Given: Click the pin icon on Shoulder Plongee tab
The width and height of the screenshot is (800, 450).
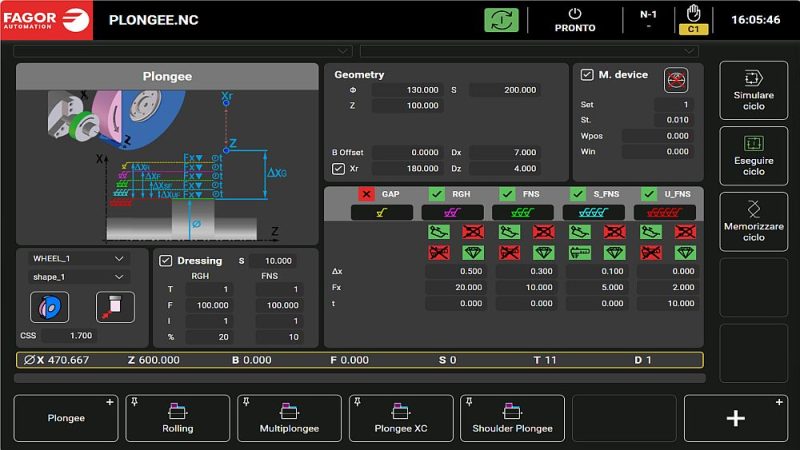Looking at the screenshot, I should pos(469,402).
